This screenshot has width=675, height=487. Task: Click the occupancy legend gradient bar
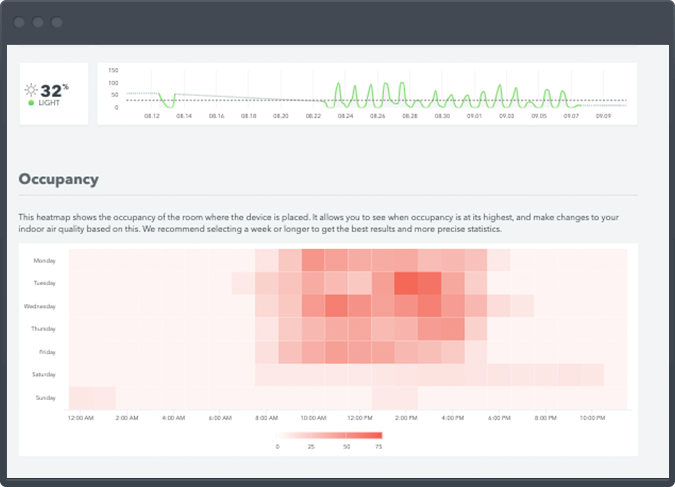[330, 435]
